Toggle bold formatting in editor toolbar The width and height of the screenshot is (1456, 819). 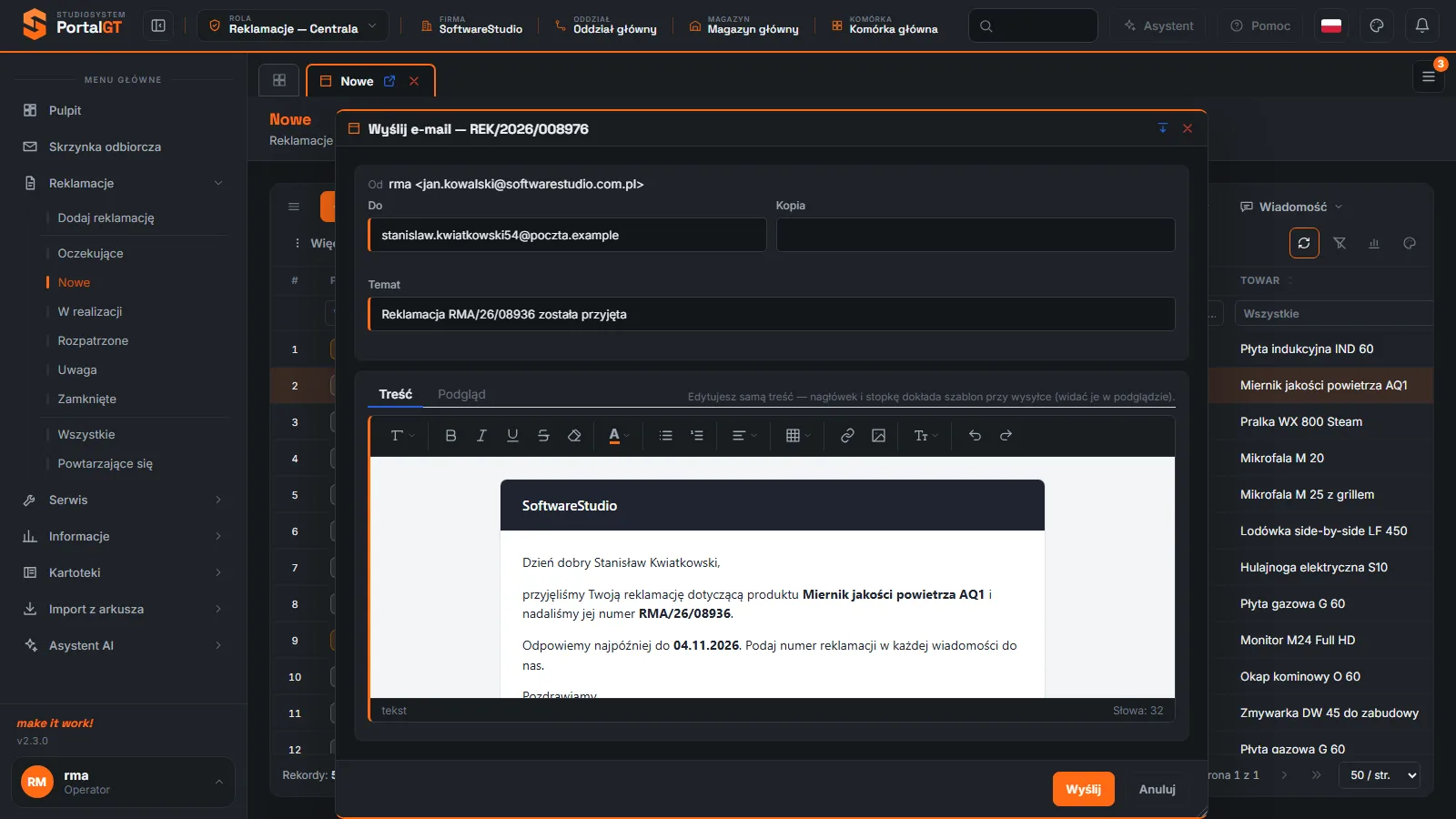pyautogui.click(x=450, y=436)
